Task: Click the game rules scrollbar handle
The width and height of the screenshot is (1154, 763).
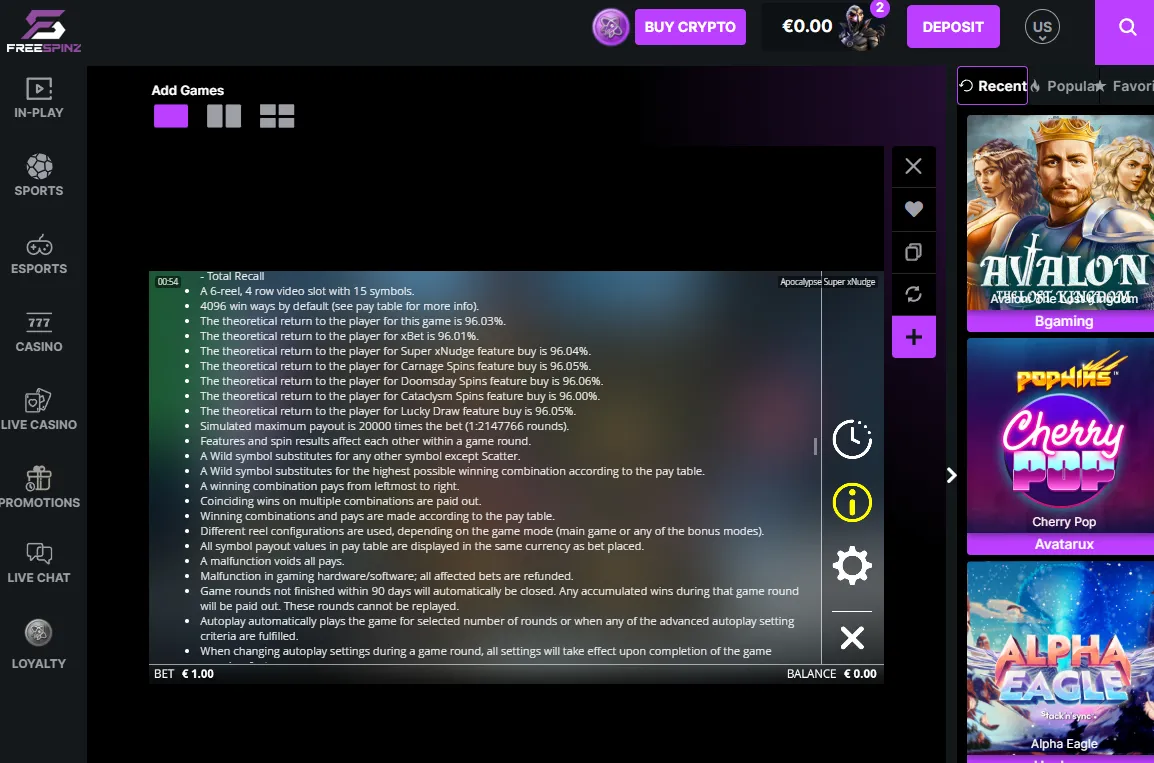Action: tap(815, 446)
